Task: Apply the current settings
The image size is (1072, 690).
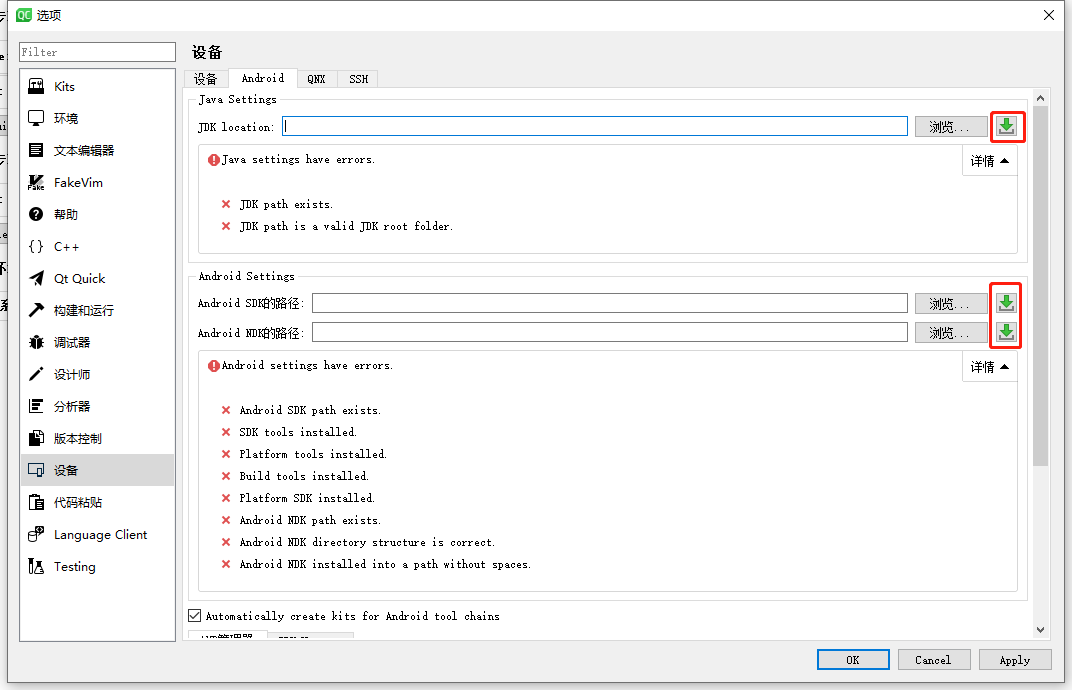Action: point(1014,659)
